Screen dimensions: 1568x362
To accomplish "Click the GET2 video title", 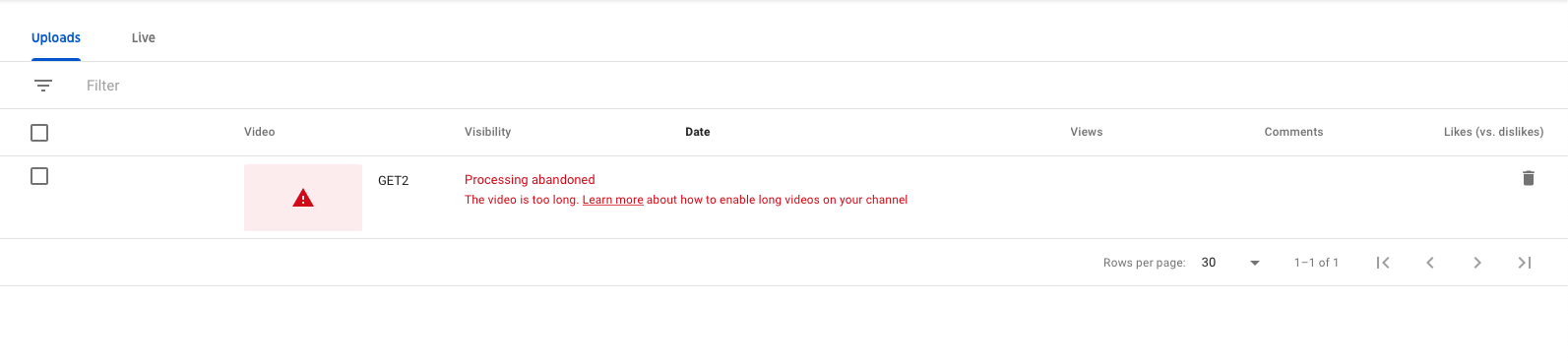I will (x=393, y=181).
